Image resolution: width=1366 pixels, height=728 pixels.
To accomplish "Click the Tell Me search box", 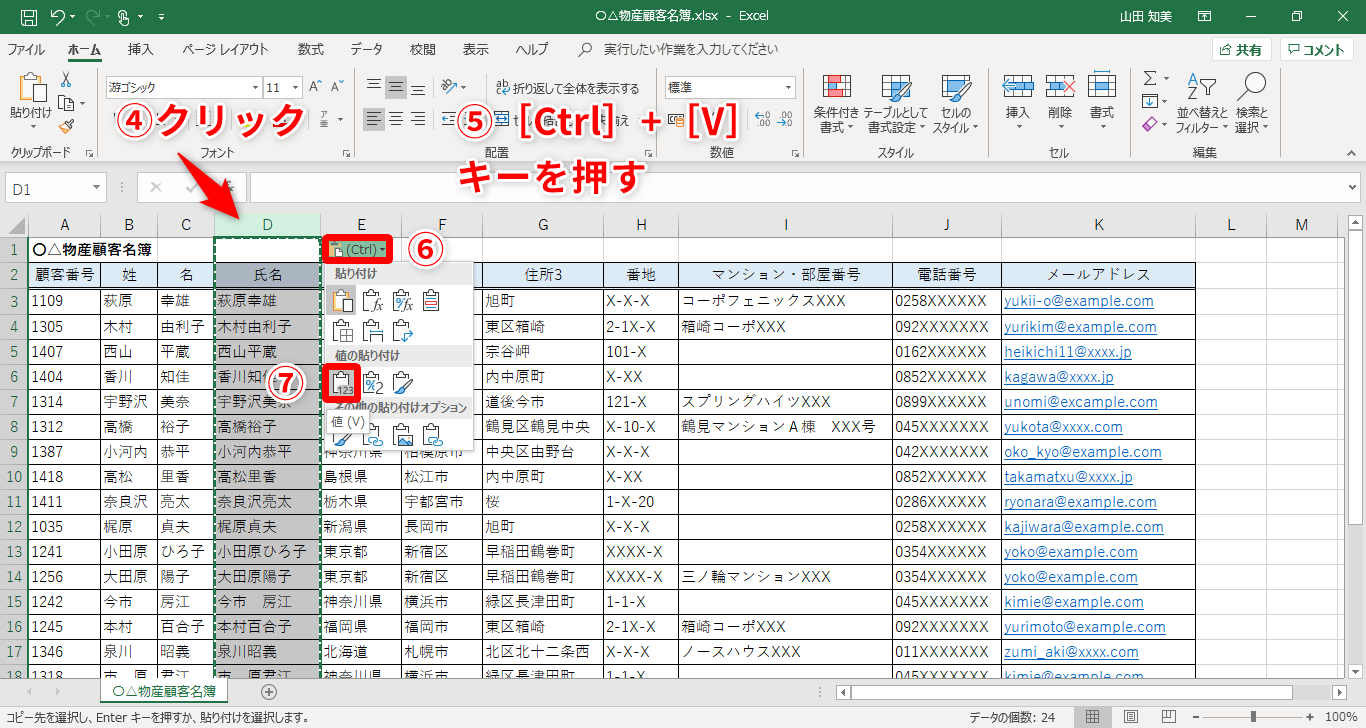I will (691, 49).
